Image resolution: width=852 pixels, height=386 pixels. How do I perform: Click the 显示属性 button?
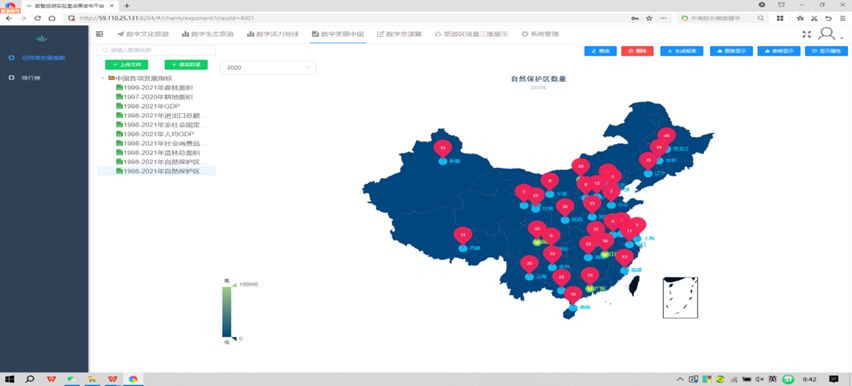point(826,51)
